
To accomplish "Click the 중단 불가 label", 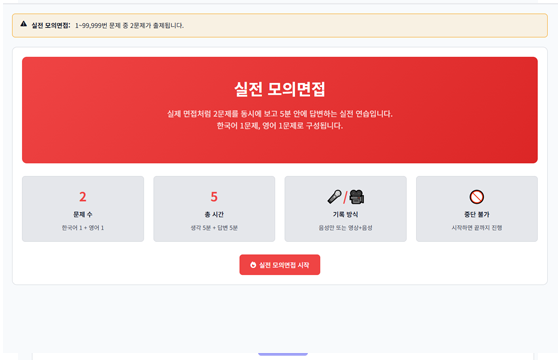I will 477,214.
